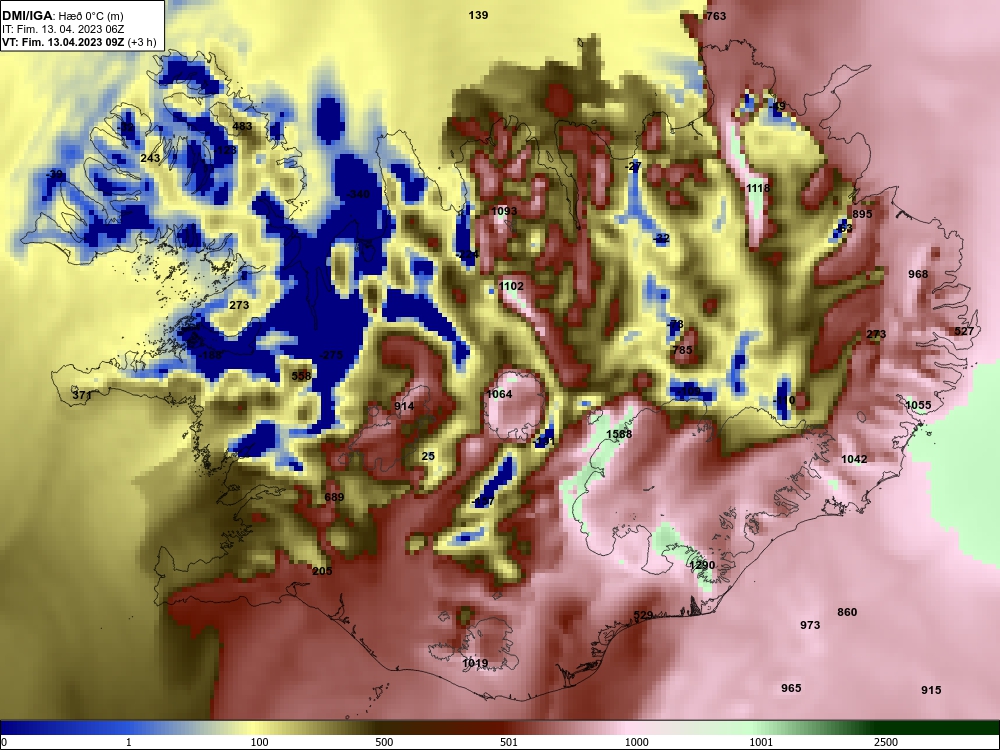The width and height of the screenshot is (1000, 750).
Task: Click the map value 1102
Action: coord(511,286)
